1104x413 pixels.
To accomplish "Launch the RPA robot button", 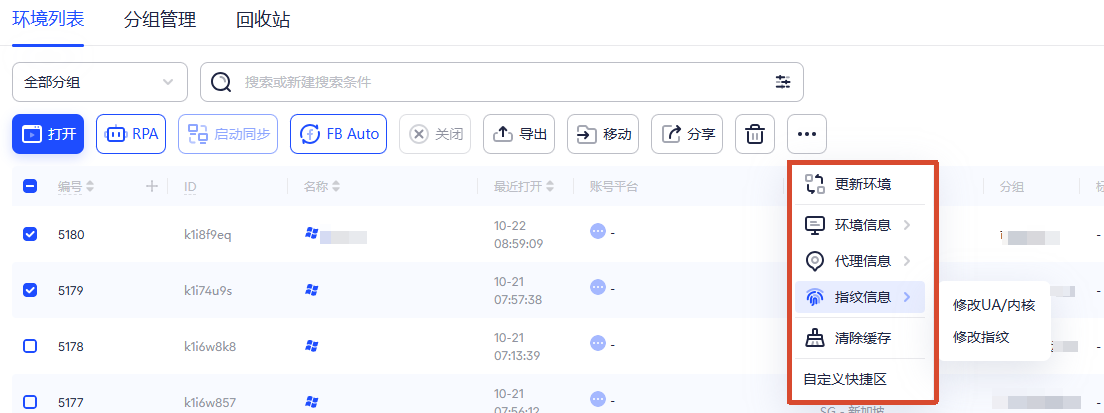I will 131,134.
